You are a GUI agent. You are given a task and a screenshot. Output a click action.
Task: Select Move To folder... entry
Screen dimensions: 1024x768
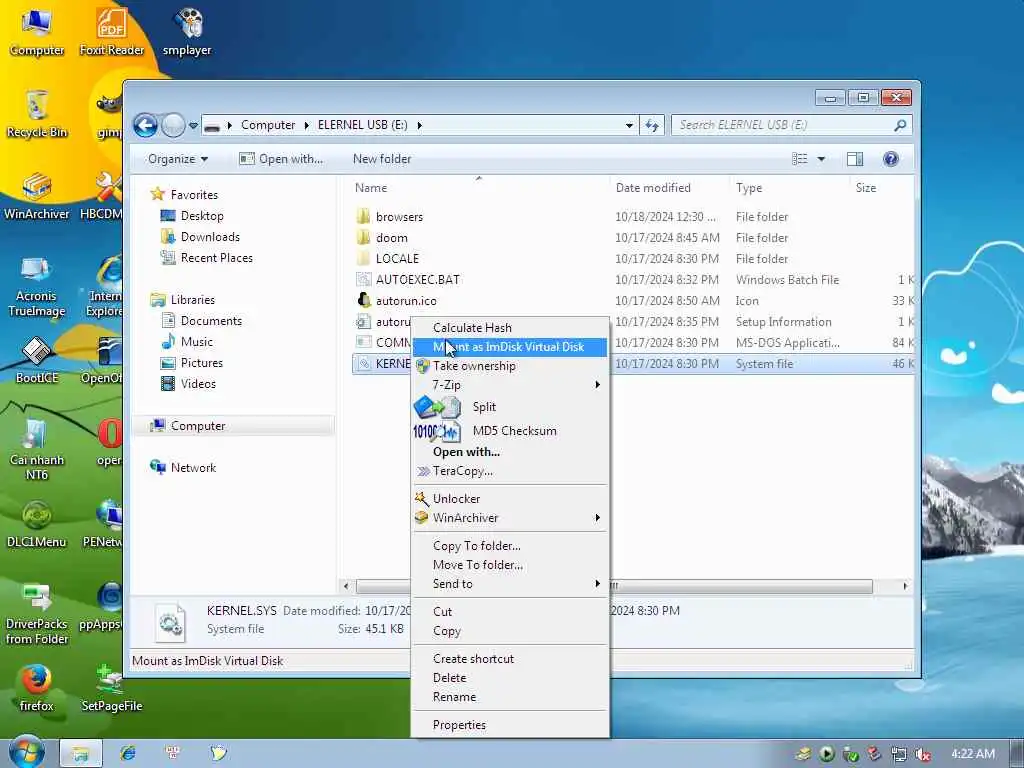click(x=510, y=565)
